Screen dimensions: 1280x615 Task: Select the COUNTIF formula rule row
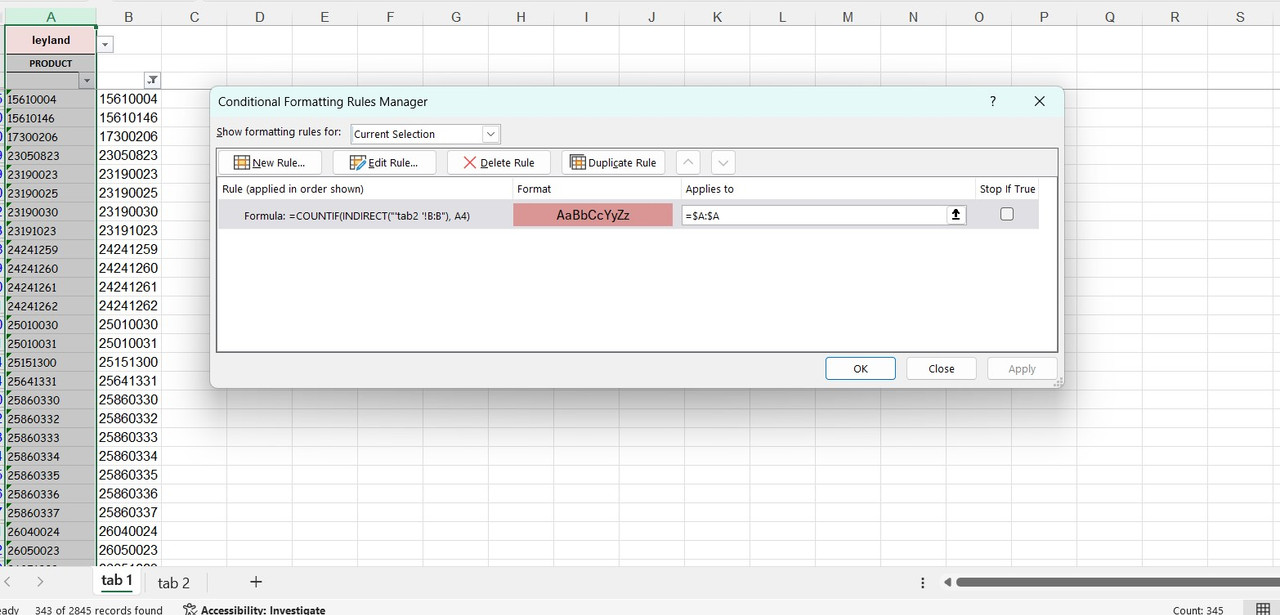click(628, 215)
